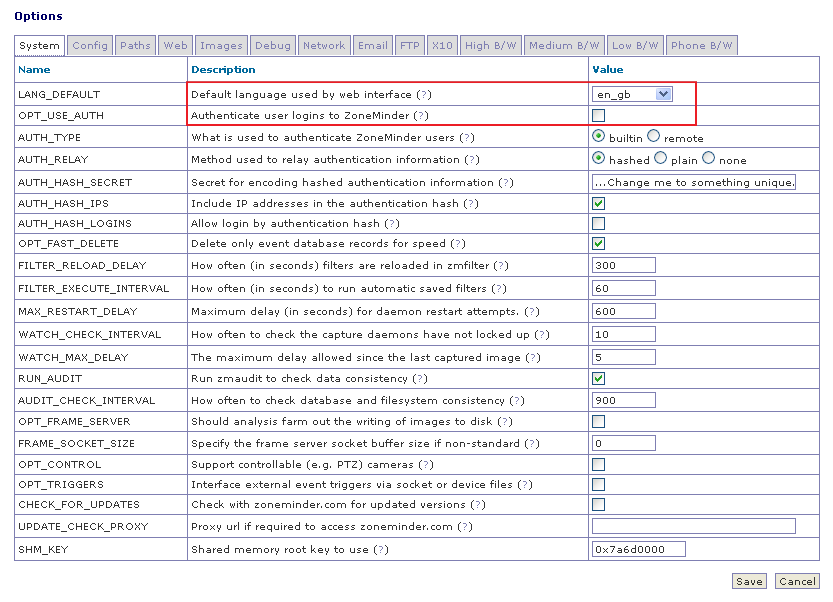The width and height of the screenshot is (833, 602).
Task: Uncheck the RUN_AUDIT checkbox
Action: tap(598, 379)
